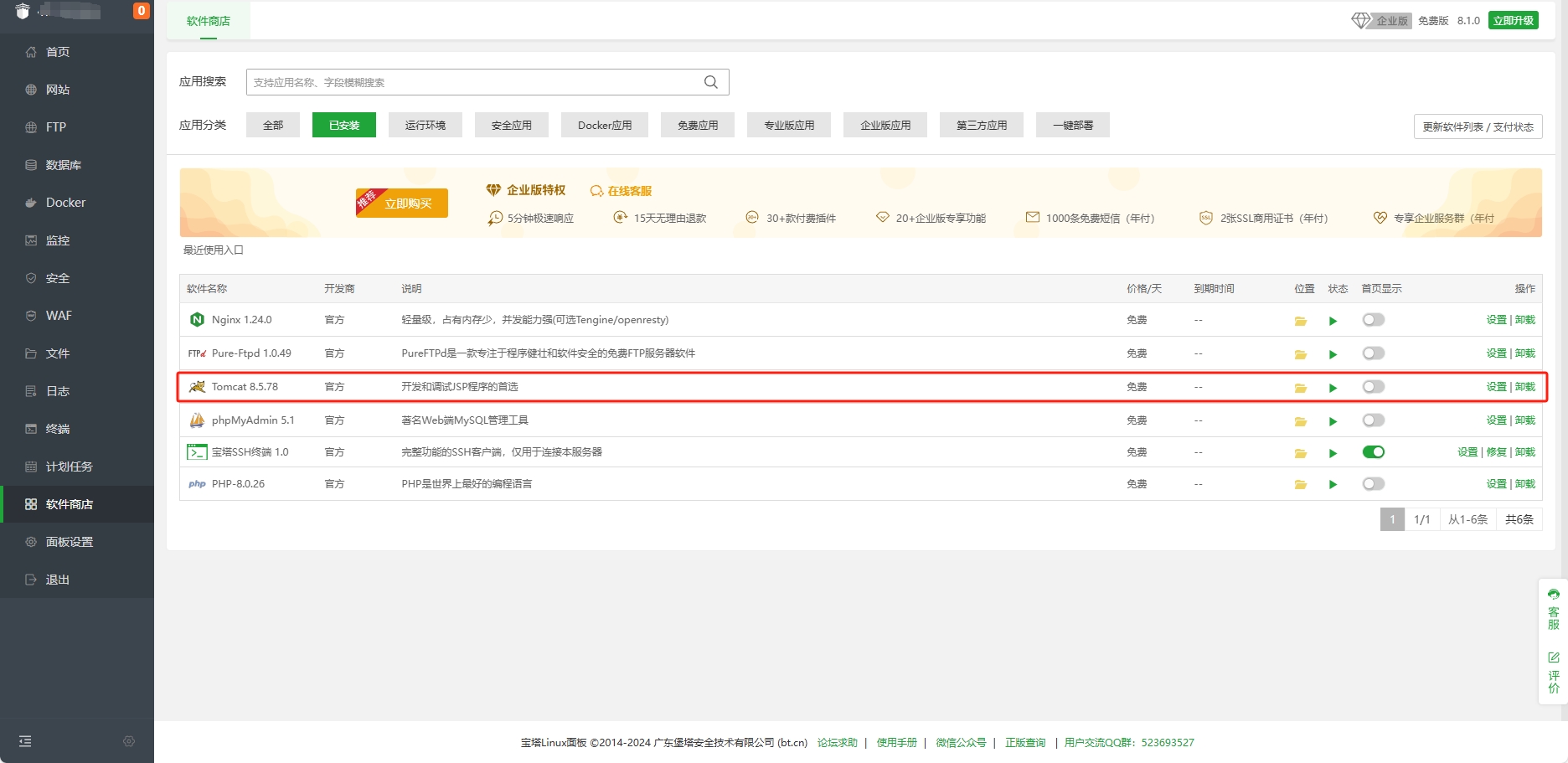The width and height of the screenshot is (1568, 763).
Task: Open Tomcat install folder icon
Action: [1300, 388]
